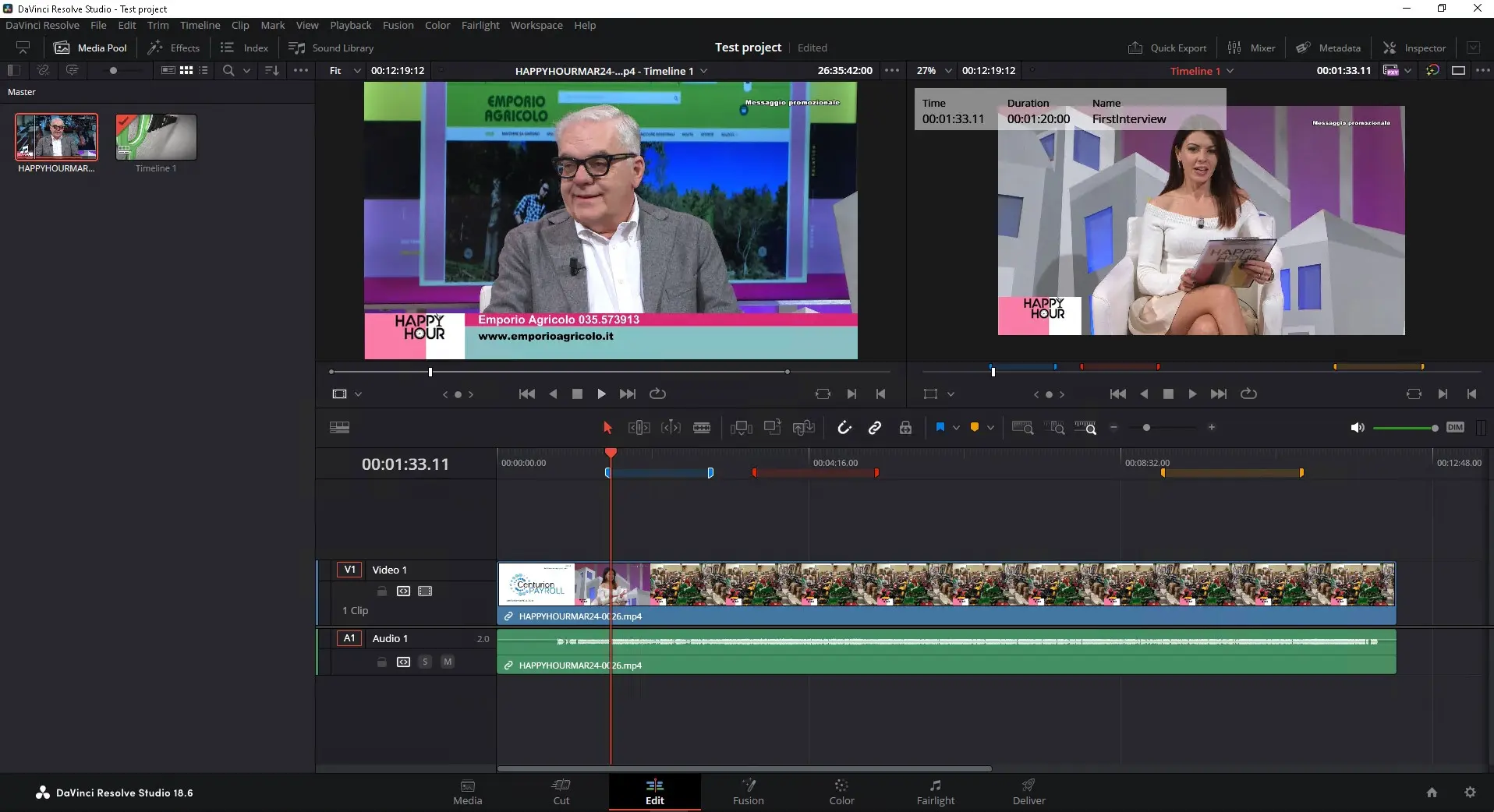Click the Insert Clip icon

(741, 427)
